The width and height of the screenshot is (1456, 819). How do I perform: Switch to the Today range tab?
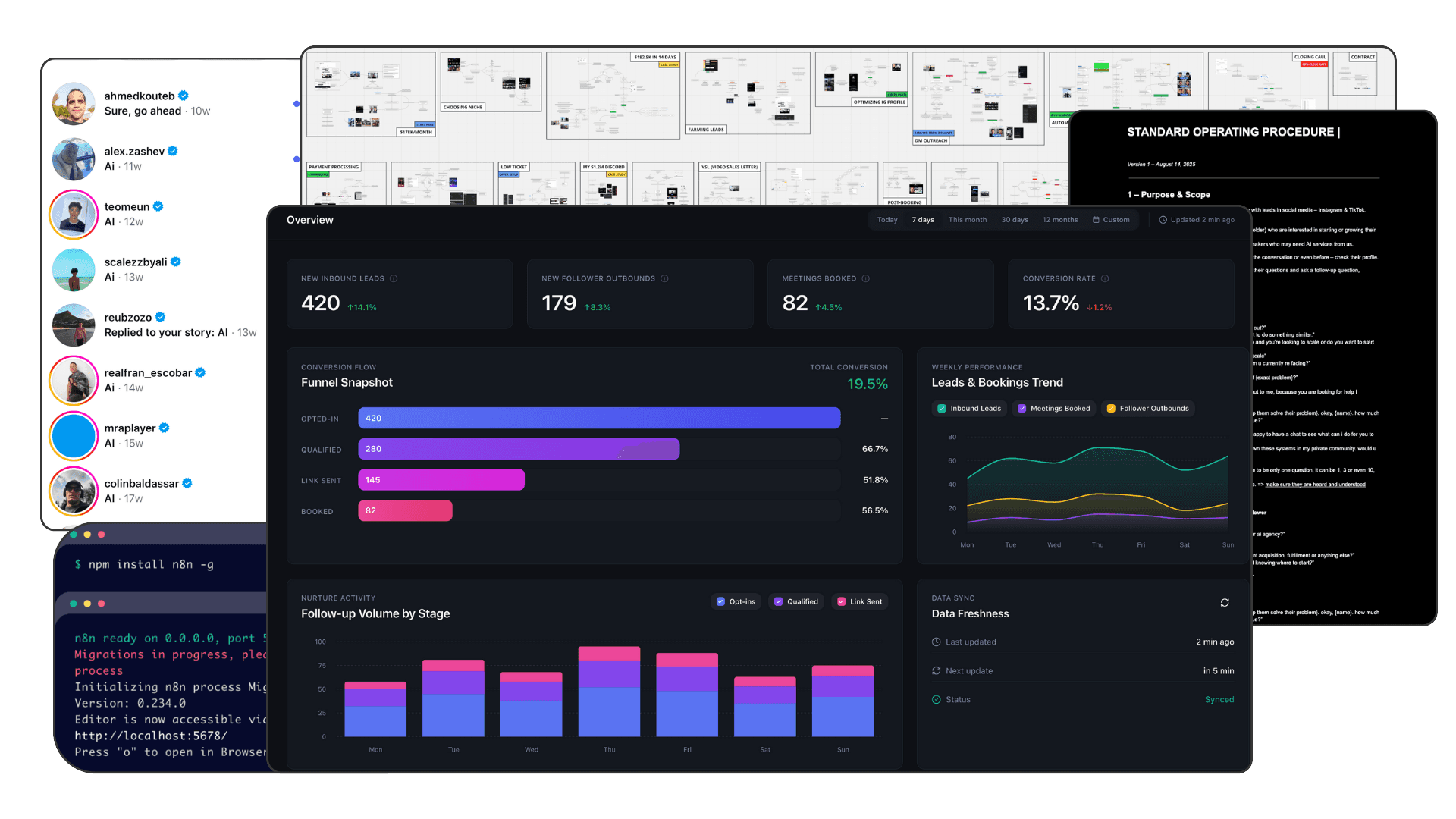pyautogui.click(x=887, y=220)
